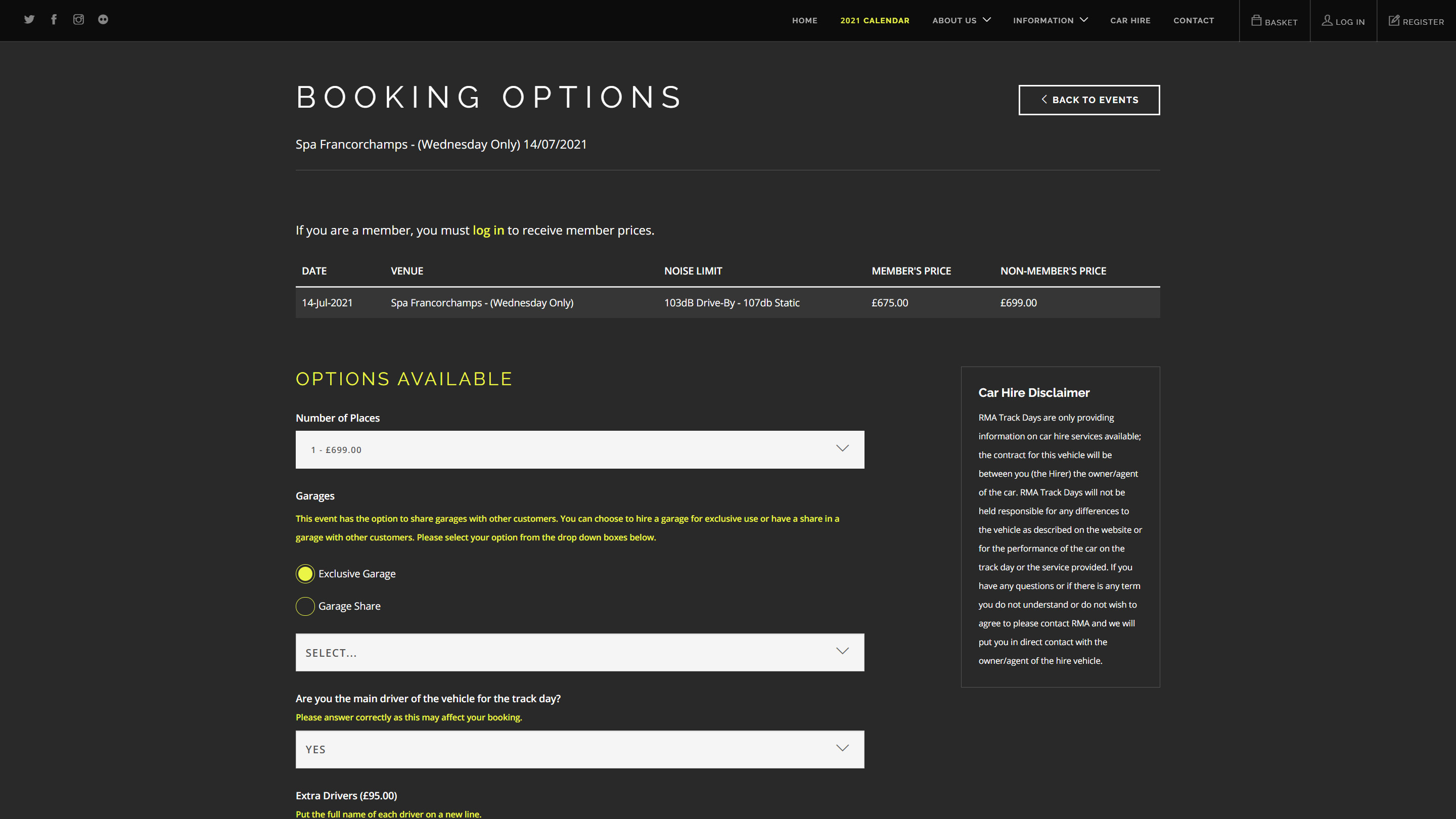Click the yellow log in link
The image size is (1456, 819).
(x=488, y=230)
